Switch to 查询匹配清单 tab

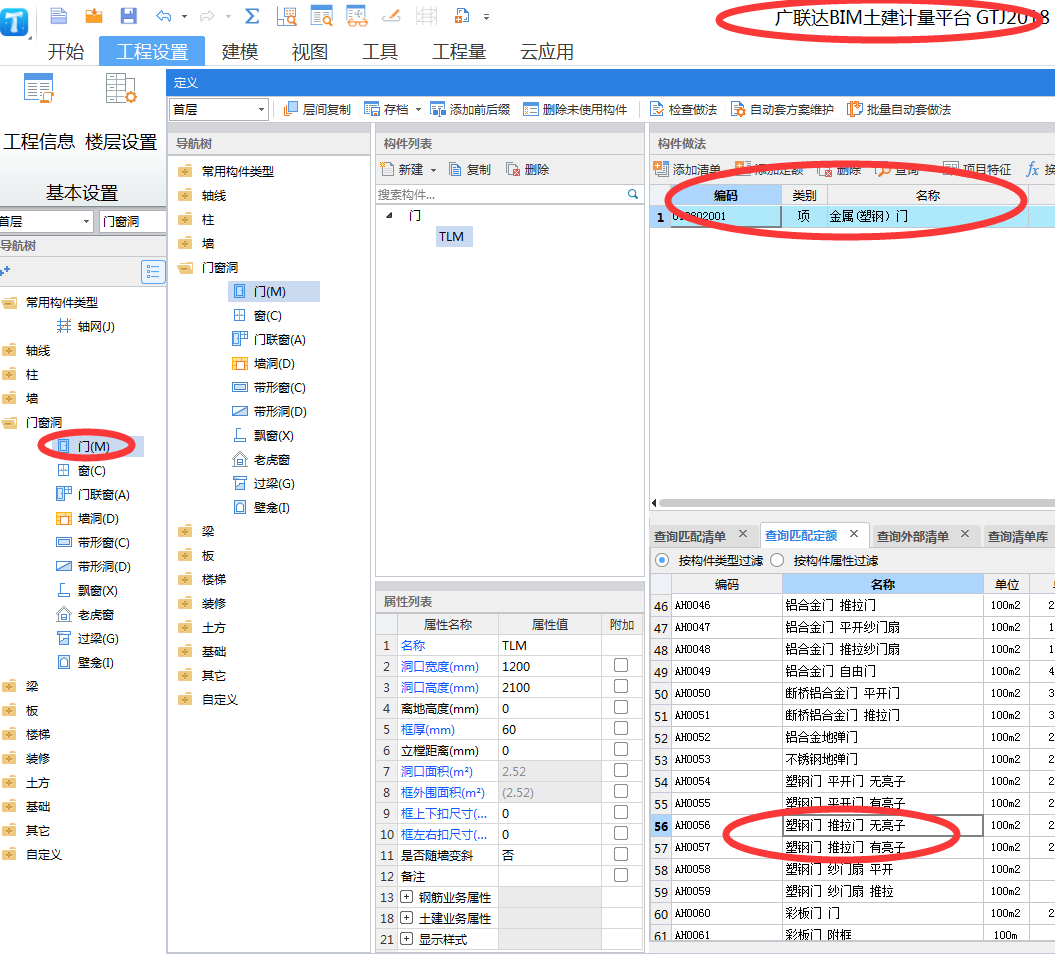[690, 536]
